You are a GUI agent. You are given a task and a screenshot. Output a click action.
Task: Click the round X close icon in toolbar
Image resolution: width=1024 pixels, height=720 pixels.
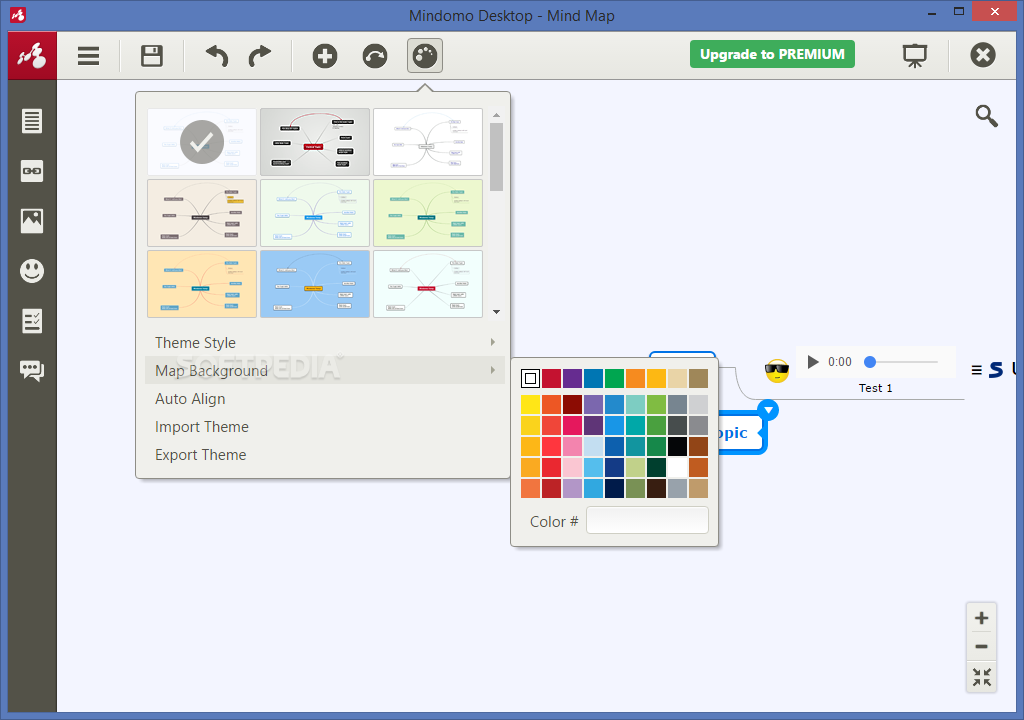983,55
